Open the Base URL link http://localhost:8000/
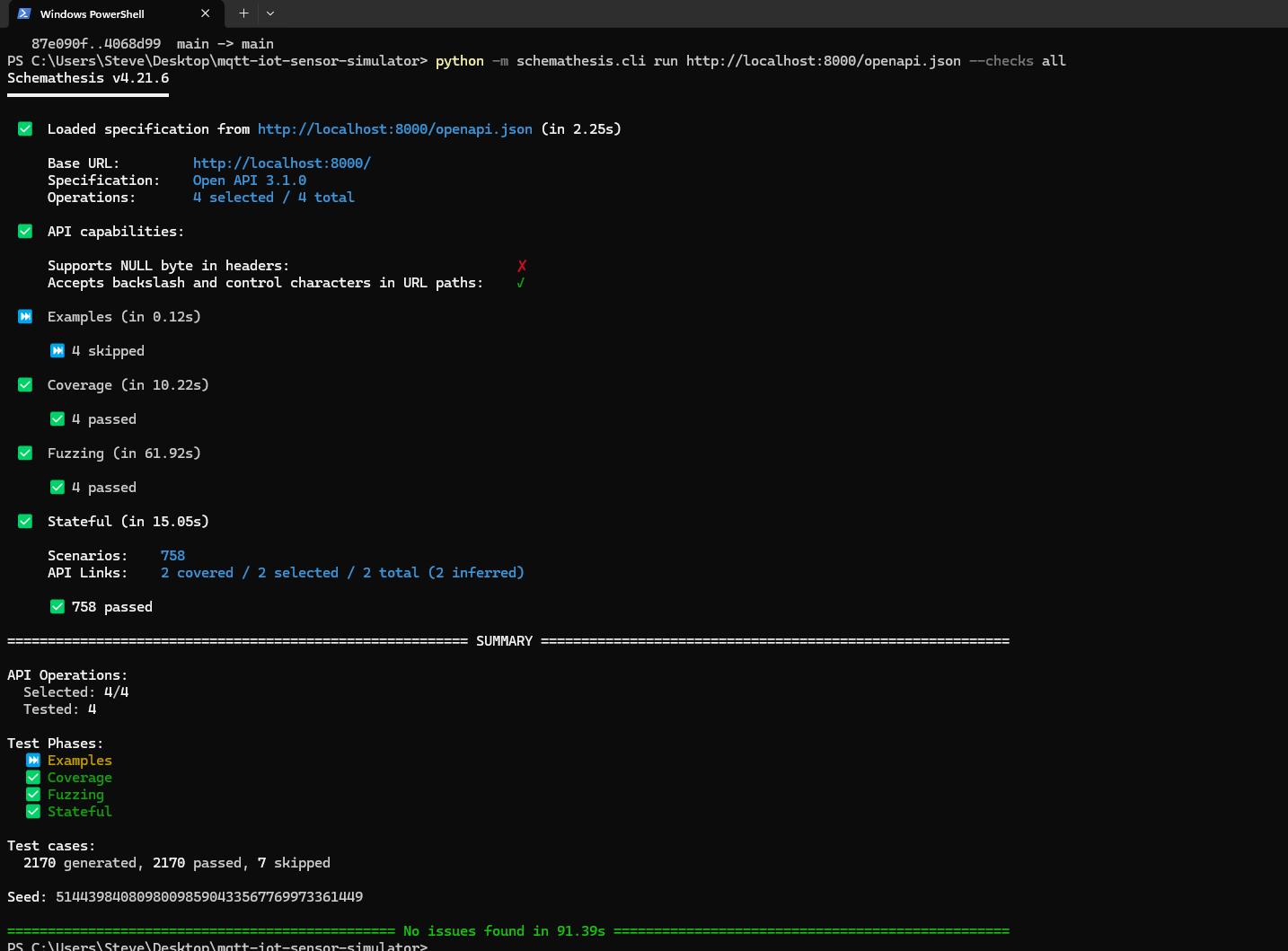The height and width of the screenshot is (951, 1288). coord(282,163)
